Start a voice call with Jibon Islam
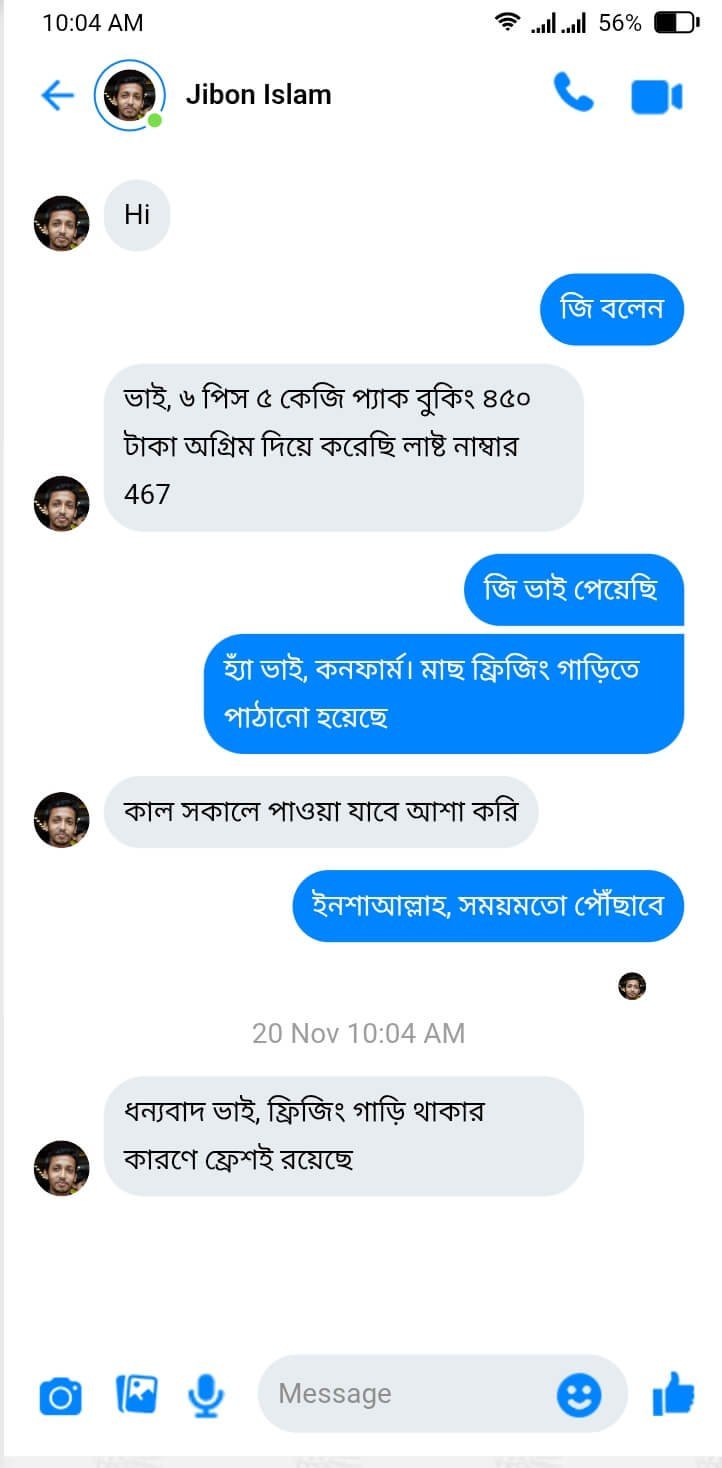This screenshot has height=1468, width=722. coord(573,95)
